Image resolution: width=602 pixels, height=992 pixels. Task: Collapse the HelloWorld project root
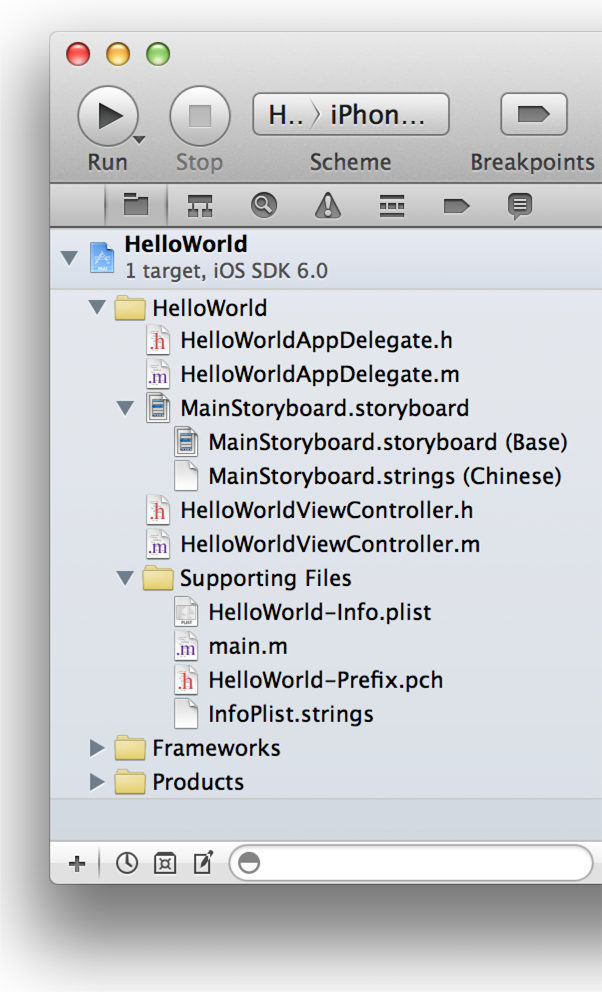pos(69,258)
